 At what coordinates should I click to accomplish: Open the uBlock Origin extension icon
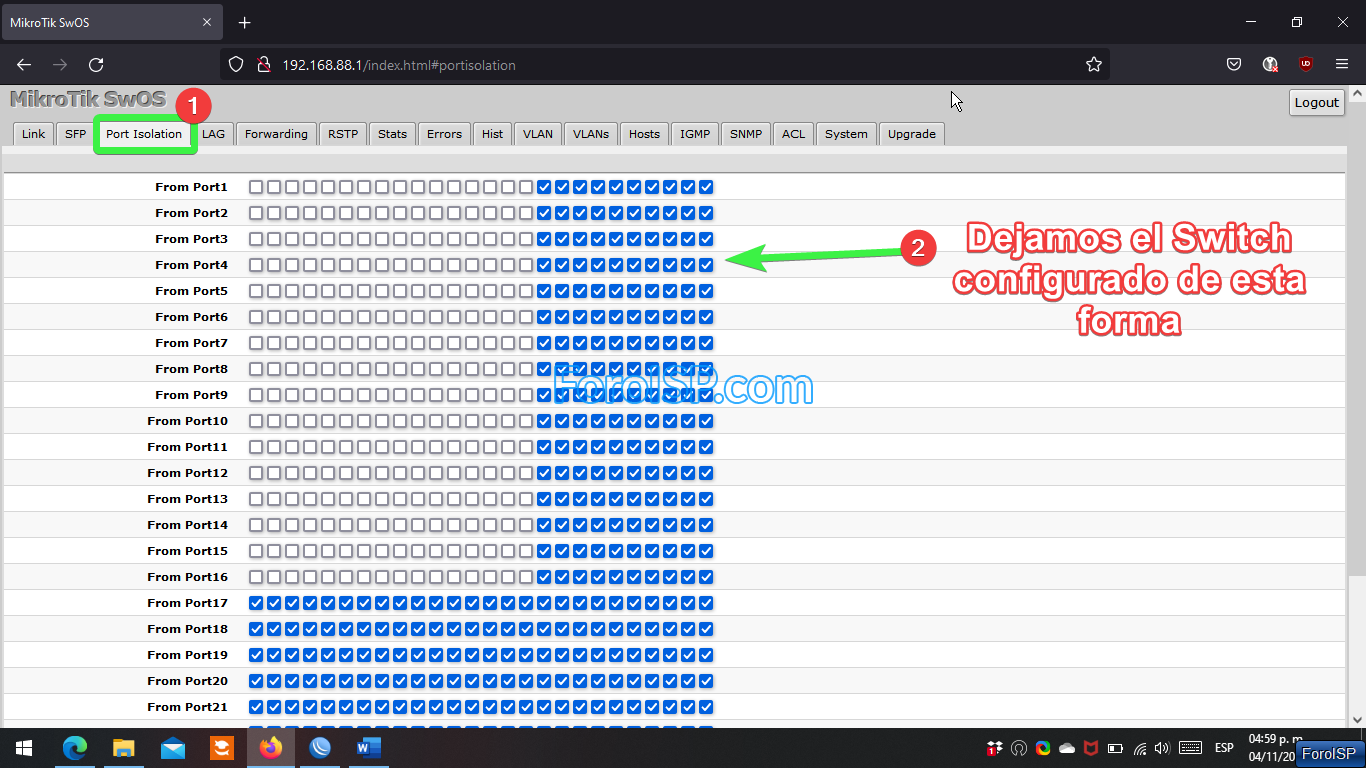click(1306, 65)
